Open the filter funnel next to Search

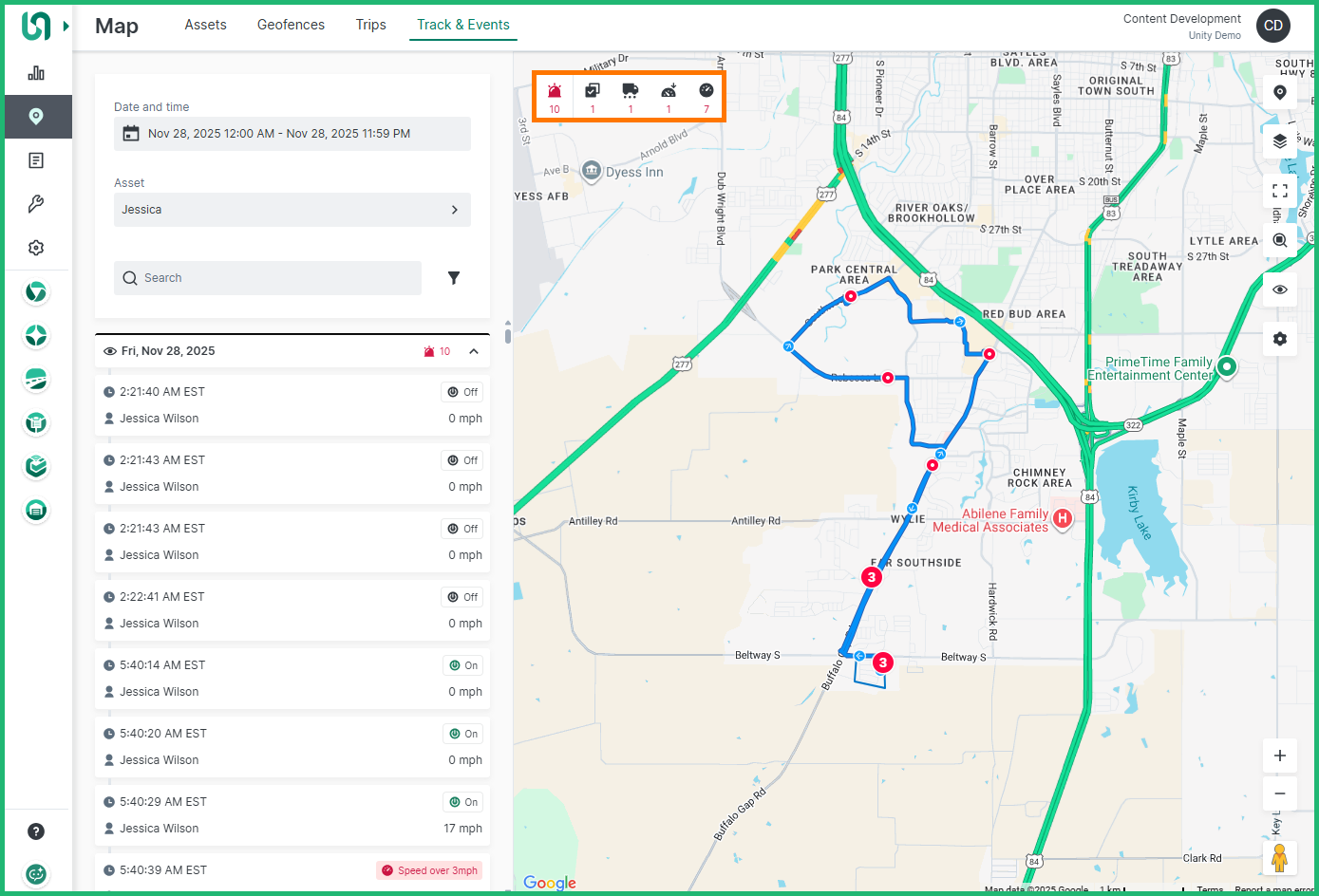coord(454,278)
